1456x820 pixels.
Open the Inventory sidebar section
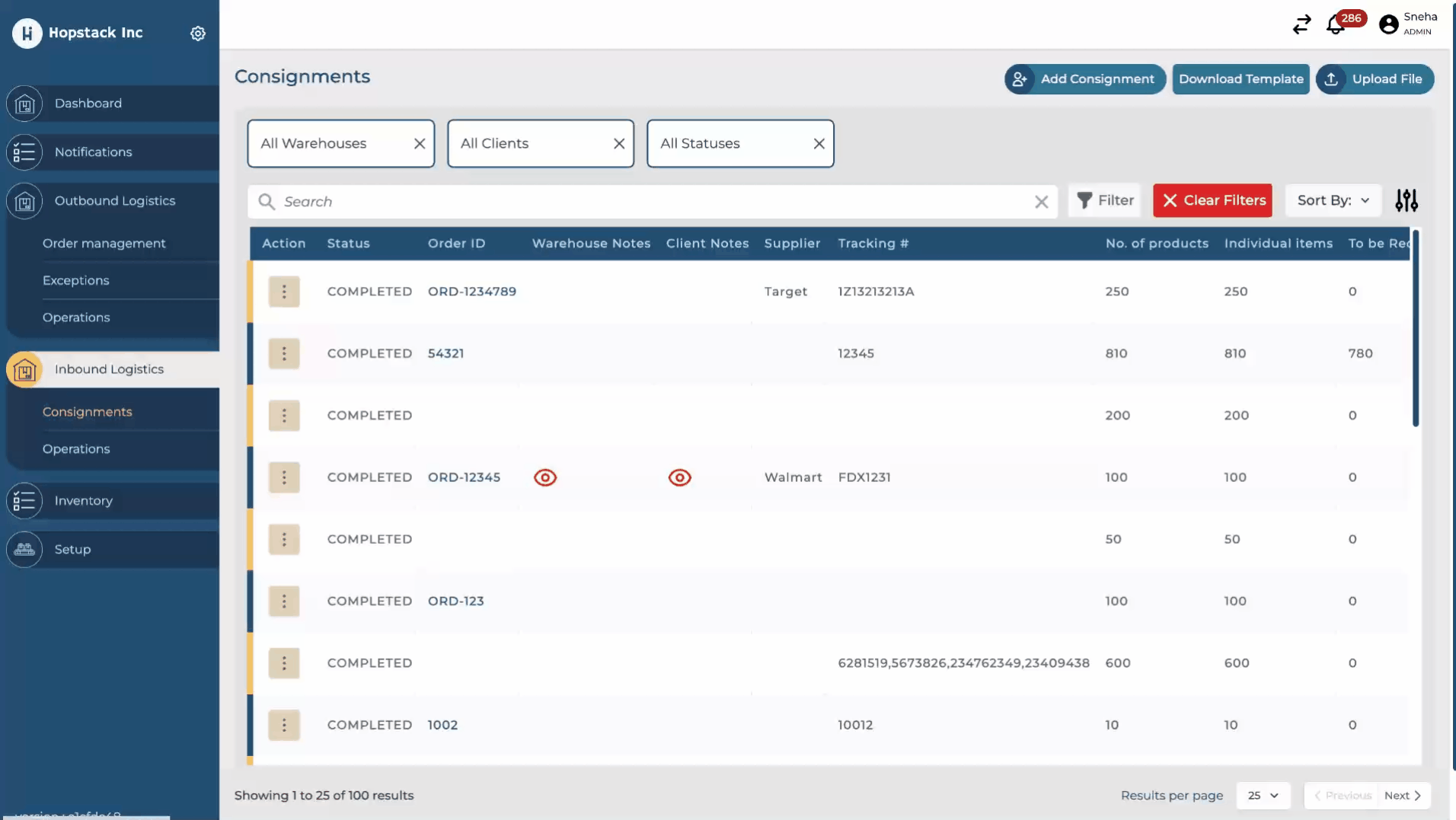coord(84,501)
